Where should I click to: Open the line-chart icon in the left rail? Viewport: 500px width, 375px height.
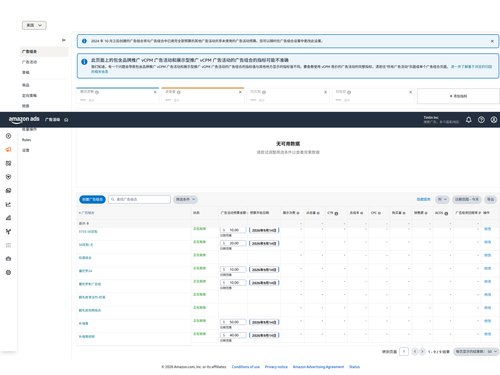[8, 204]
